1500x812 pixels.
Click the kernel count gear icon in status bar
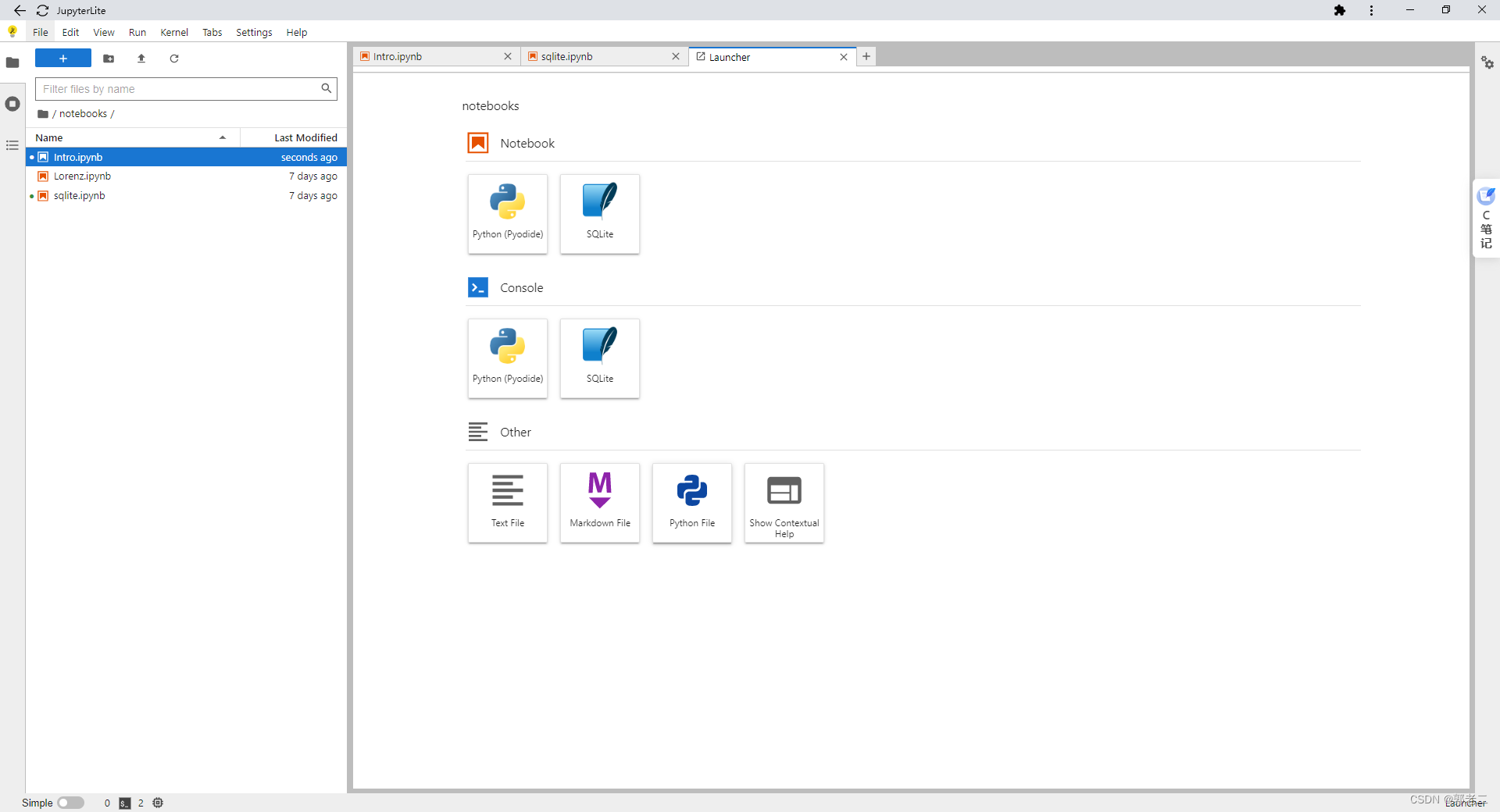coord(158,803)
